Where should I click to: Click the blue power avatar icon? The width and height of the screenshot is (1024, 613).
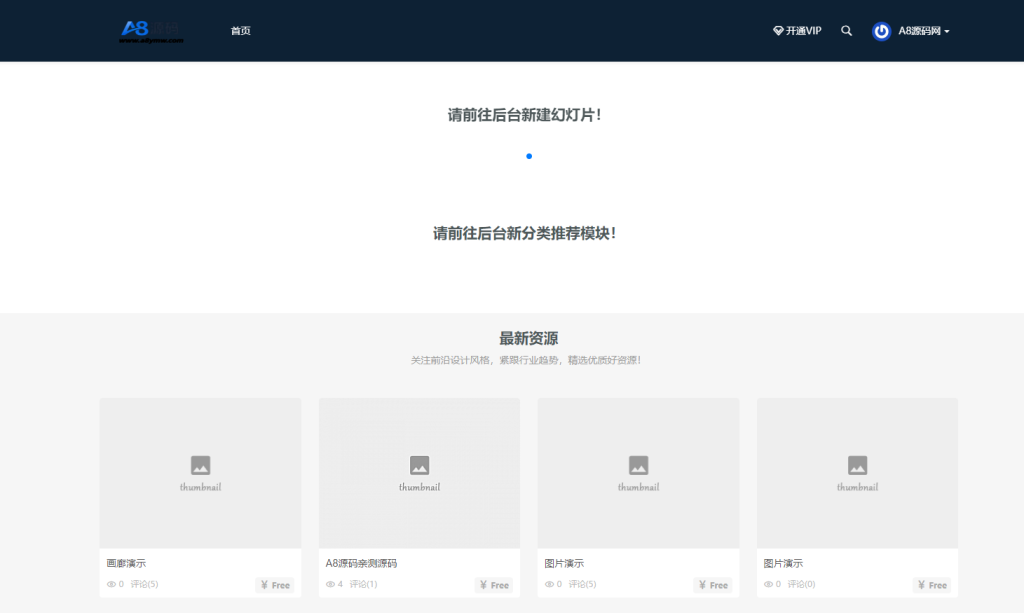point(881,31)
